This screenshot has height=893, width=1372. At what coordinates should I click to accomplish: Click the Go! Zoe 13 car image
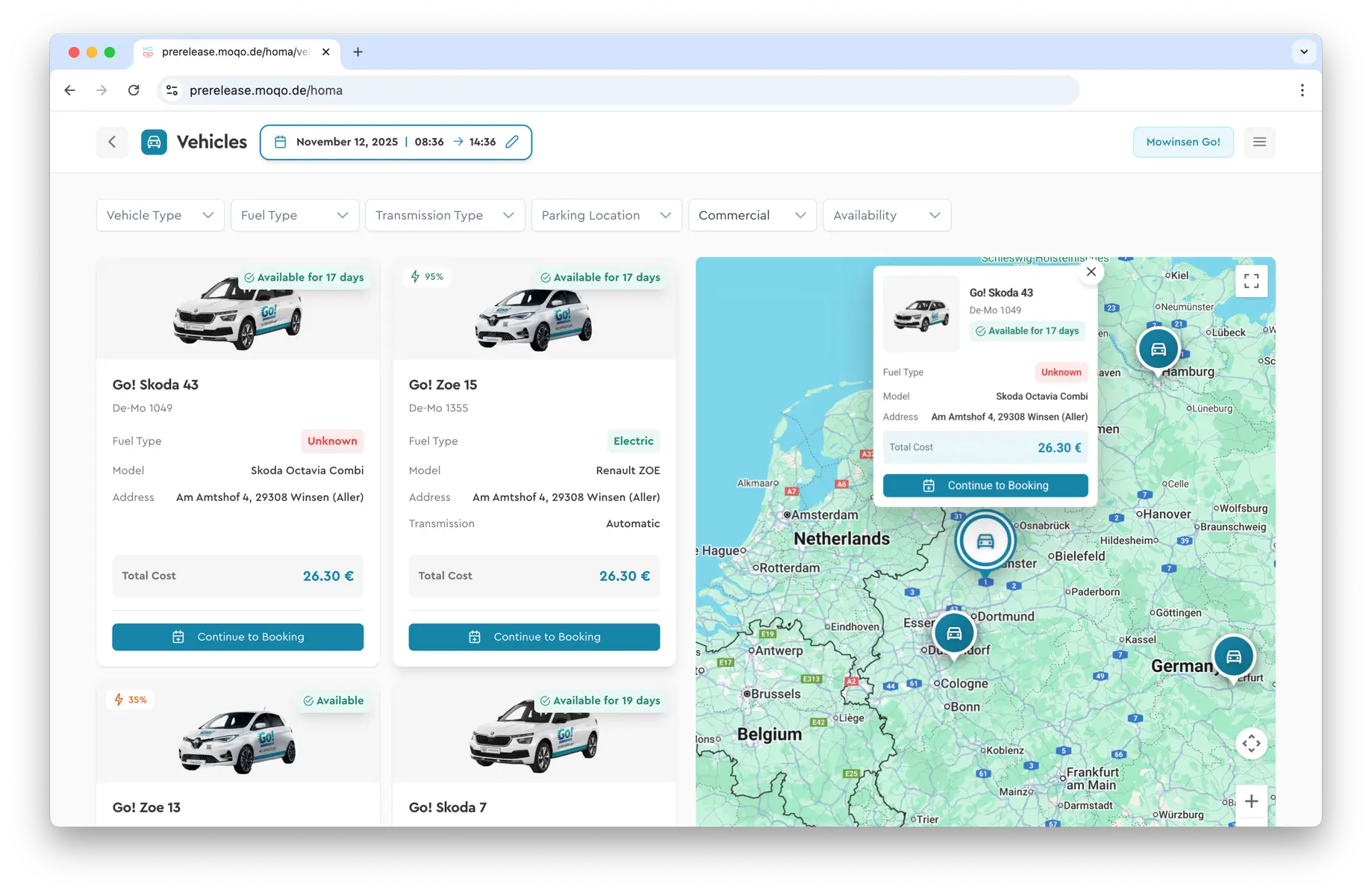pos(238,741)
